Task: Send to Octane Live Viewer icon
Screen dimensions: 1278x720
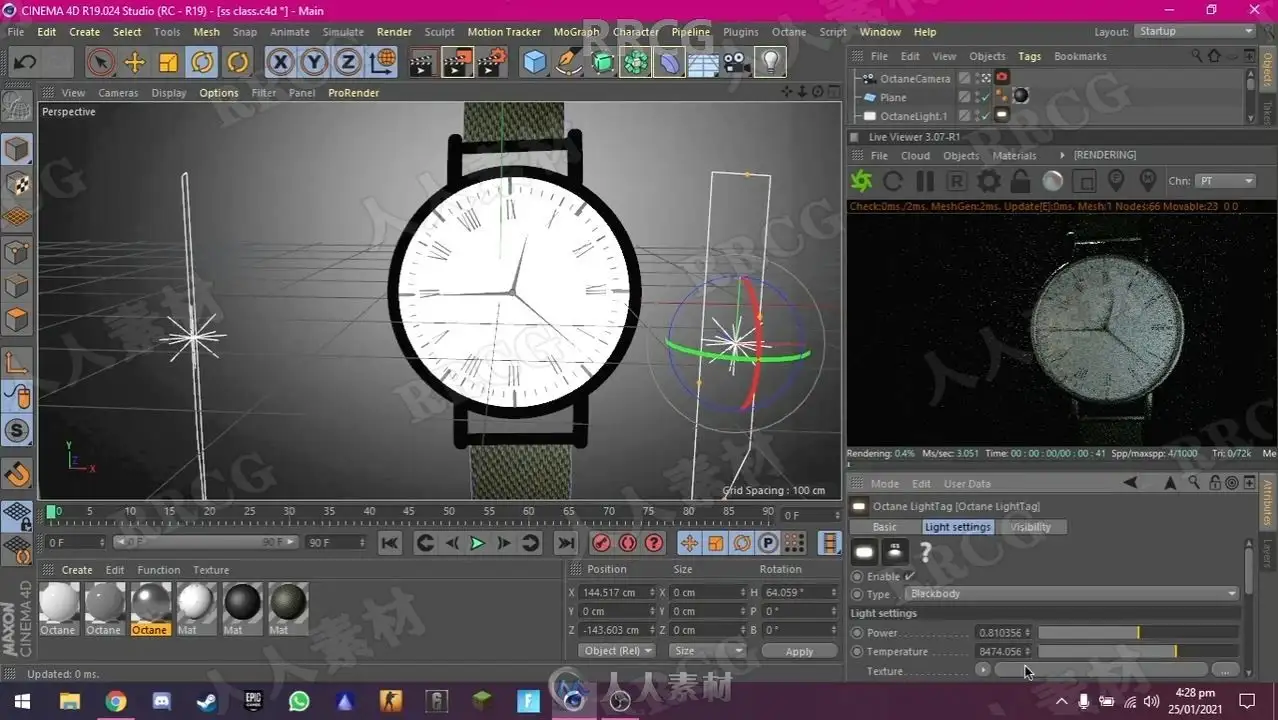Action: (x=861, y=181)
